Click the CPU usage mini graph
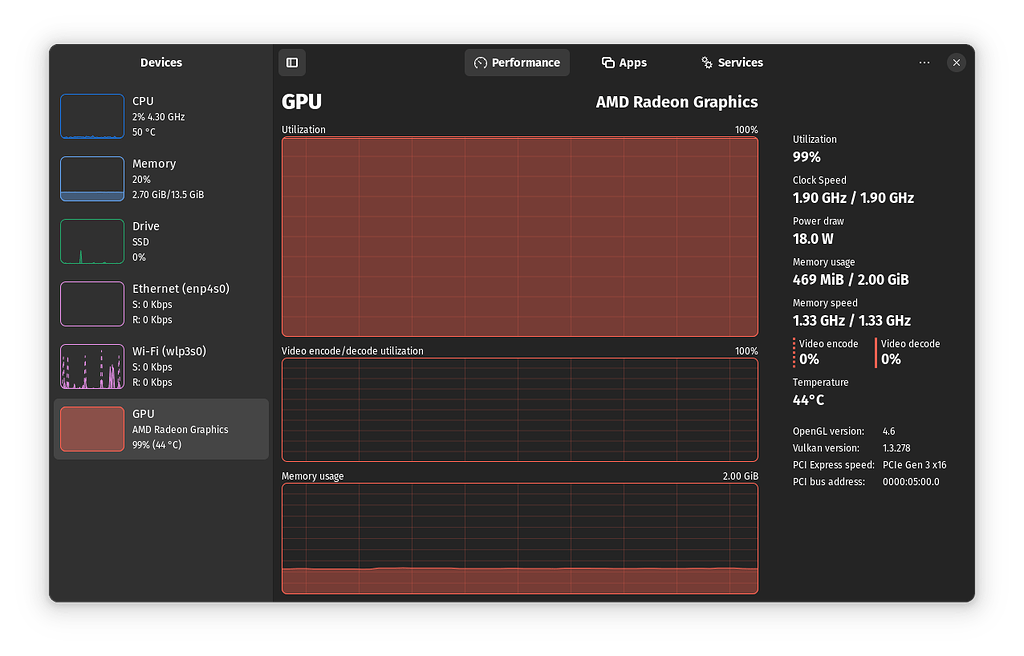This screenshot has height=656, width=1024. [x=92, y=116]
